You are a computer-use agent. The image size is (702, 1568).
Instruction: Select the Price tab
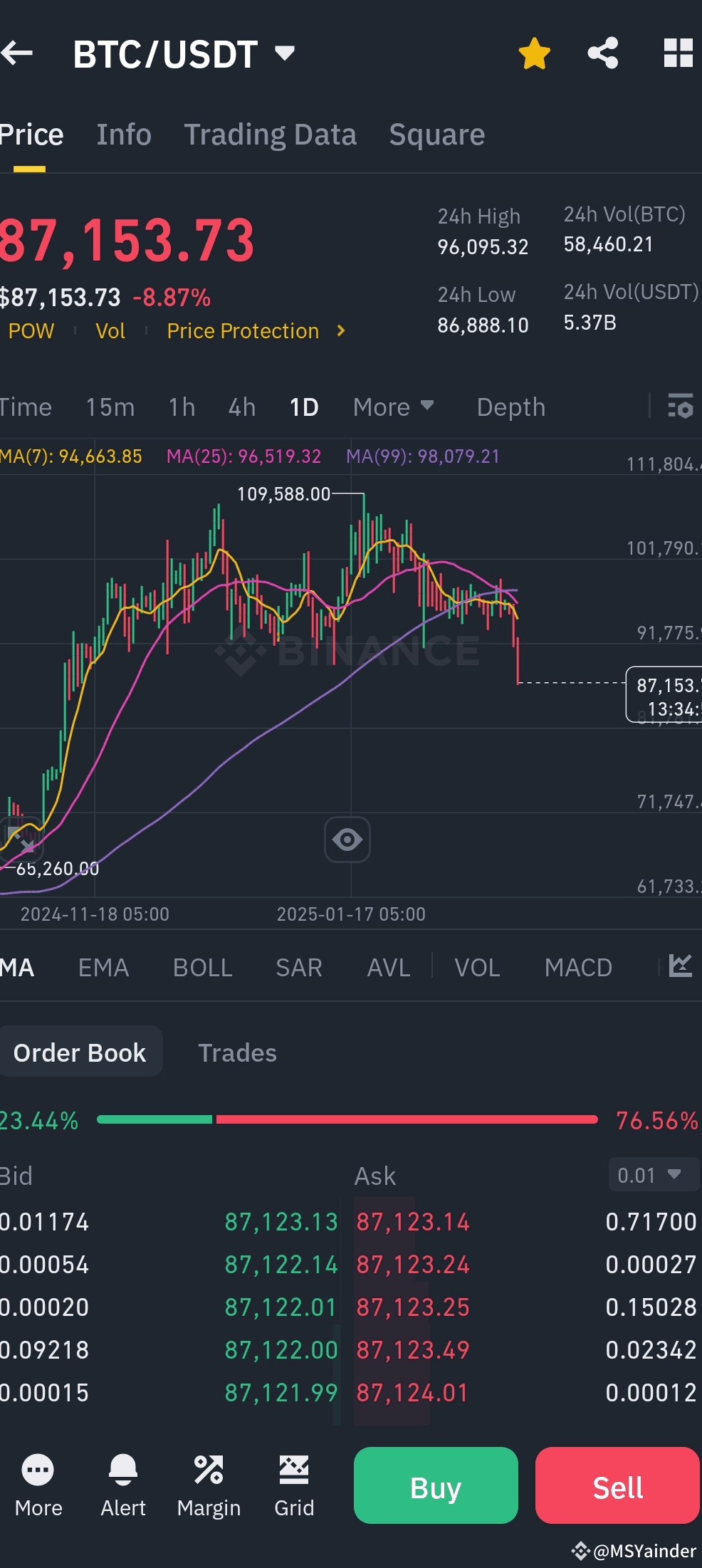[31, 135]
